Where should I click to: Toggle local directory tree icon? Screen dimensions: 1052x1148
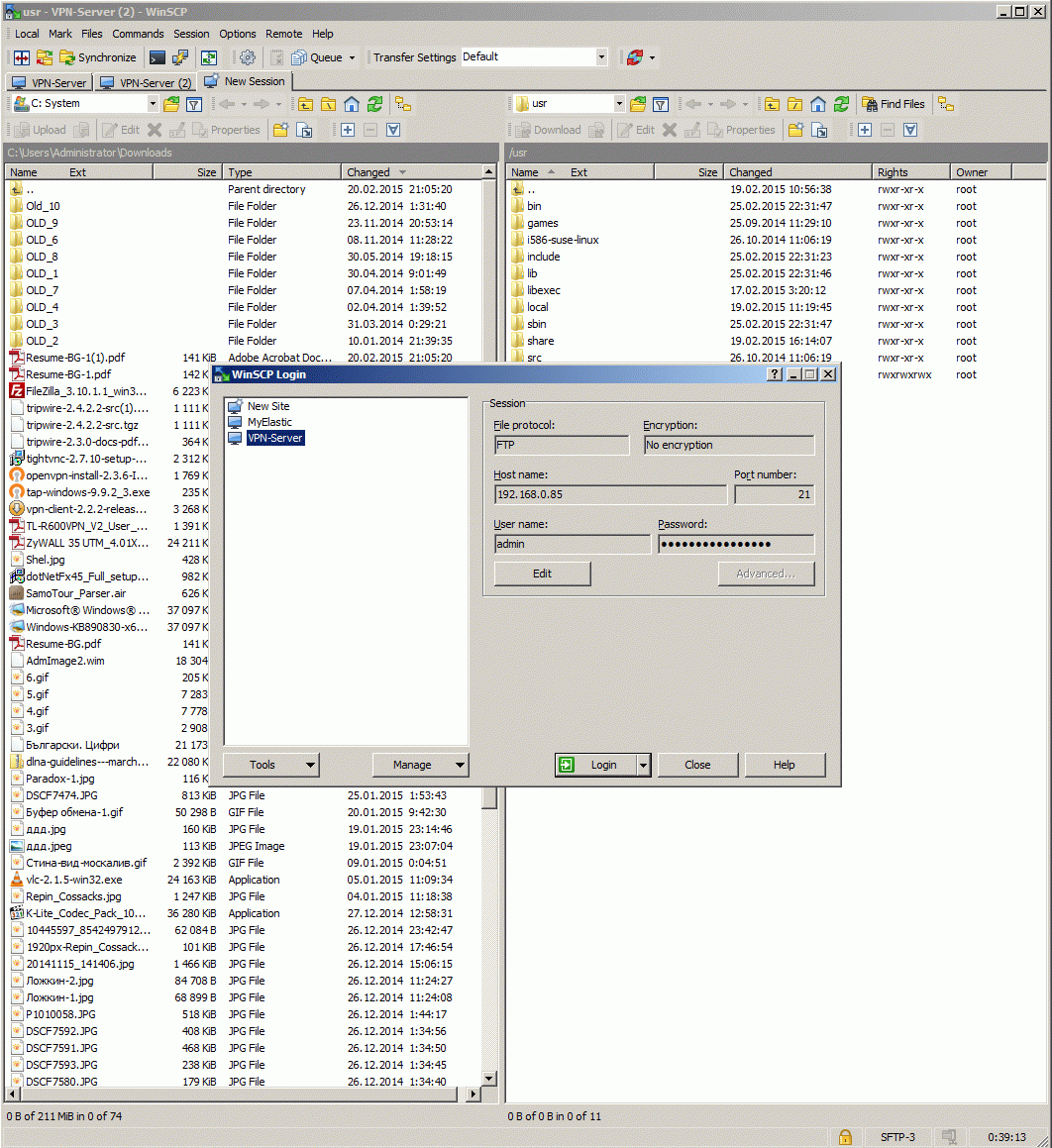tap(403, 104)
